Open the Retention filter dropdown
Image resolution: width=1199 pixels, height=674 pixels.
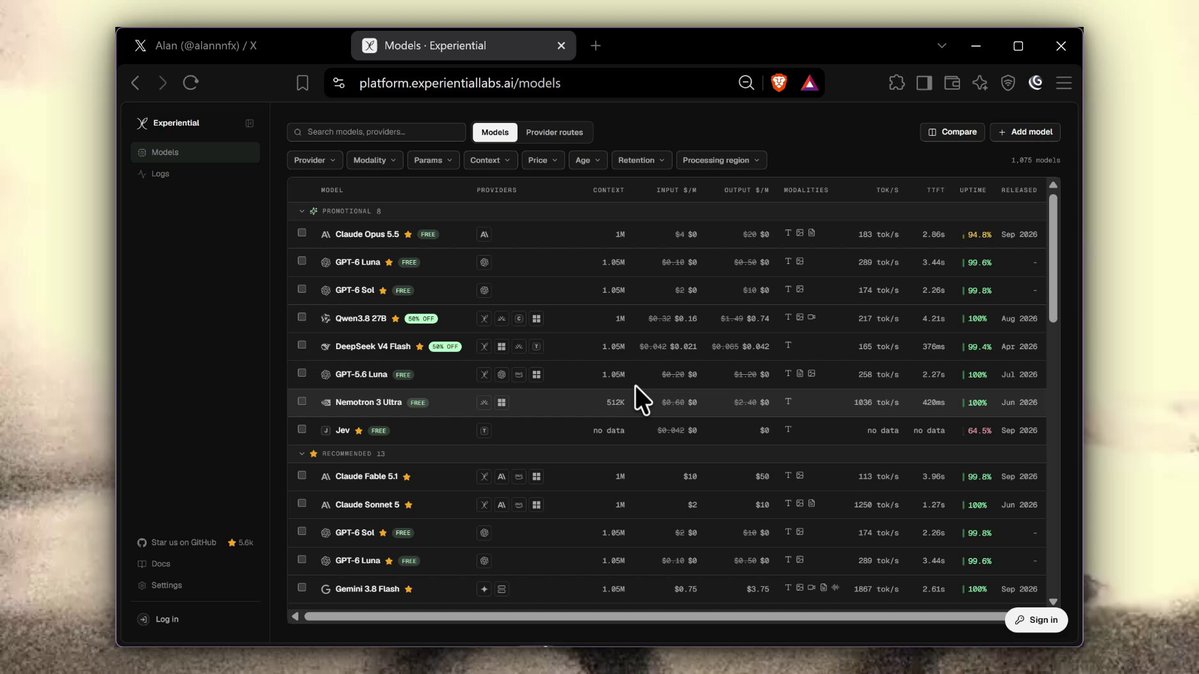642,160
